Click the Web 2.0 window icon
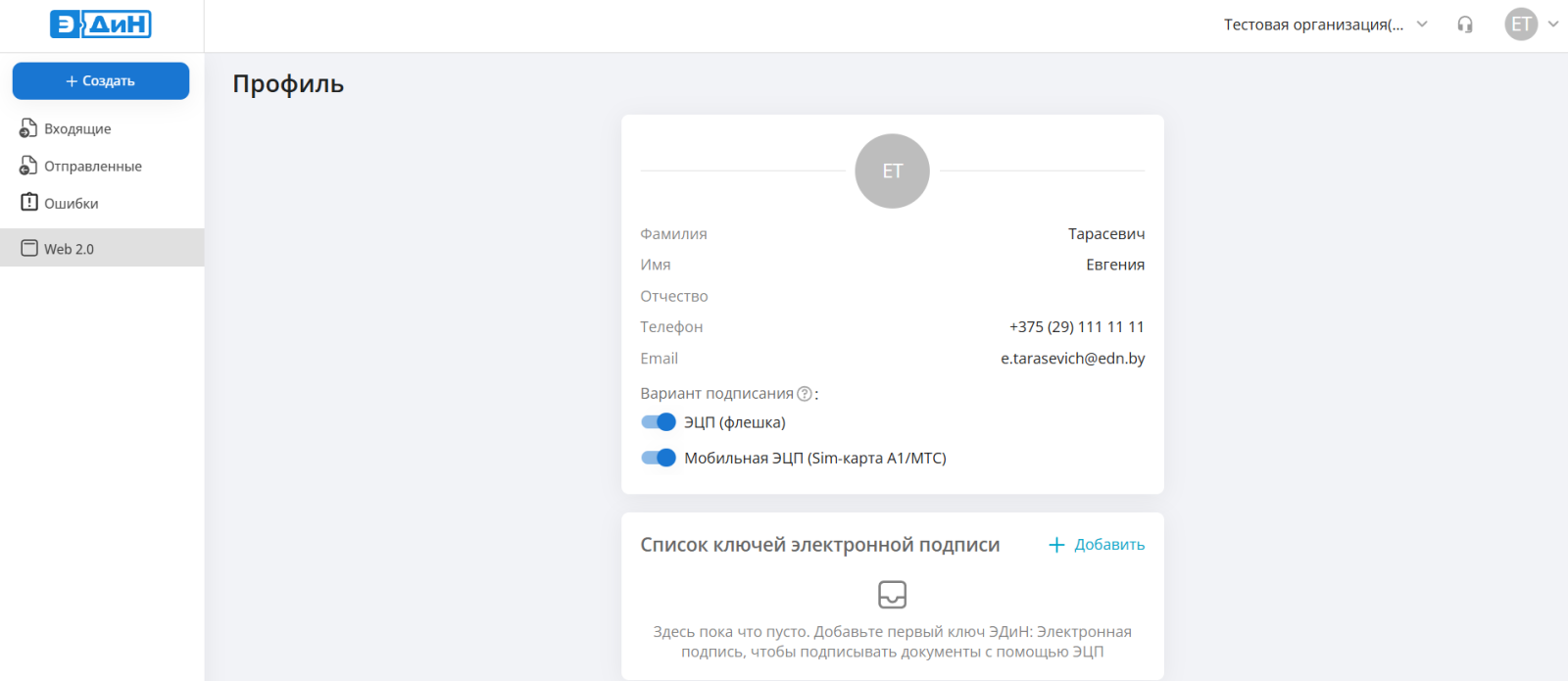This screenshot has width=1568, height=681. click(29, 249)
